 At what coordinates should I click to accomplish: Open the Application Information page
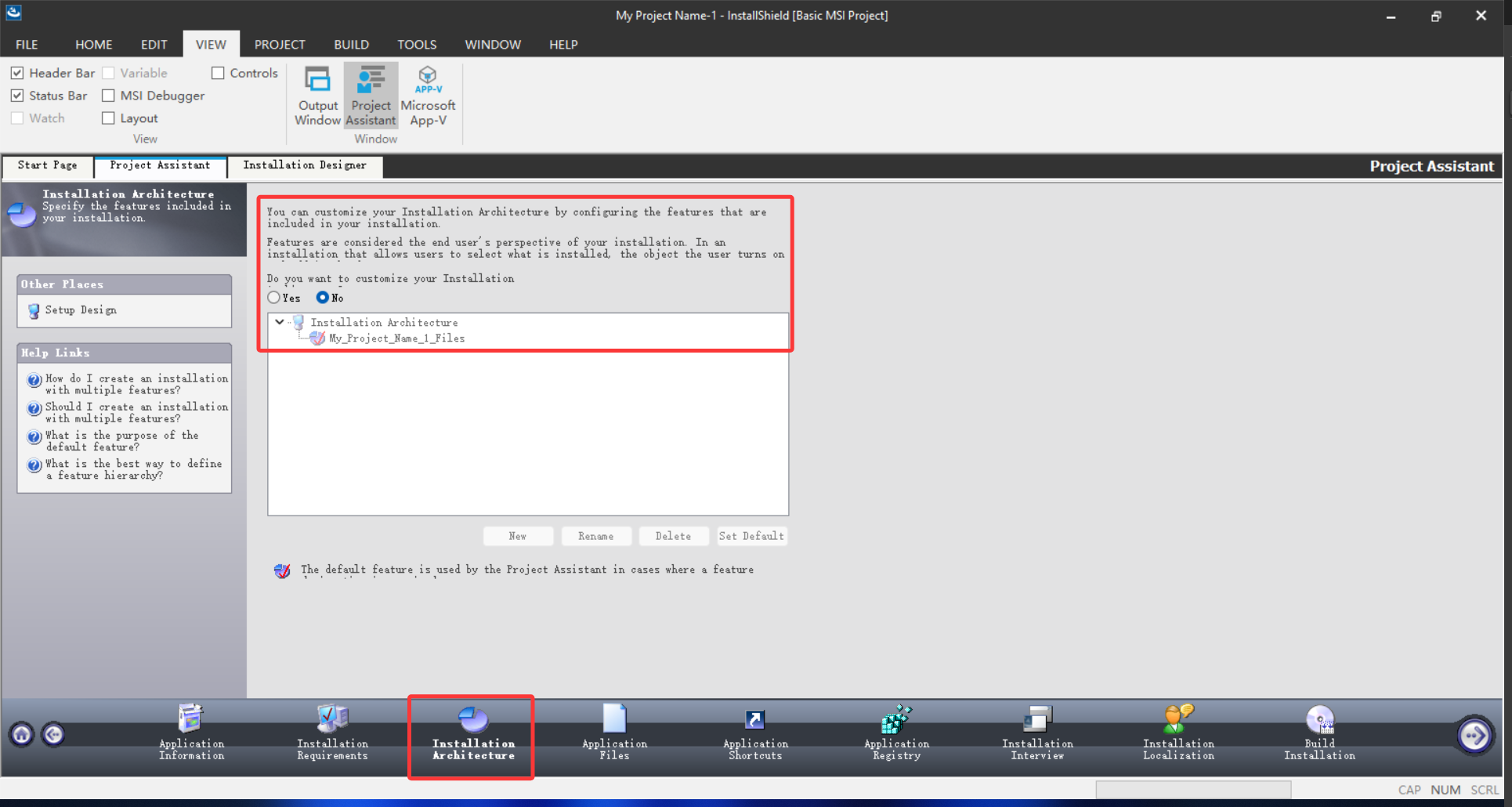(x=190, y=735)
